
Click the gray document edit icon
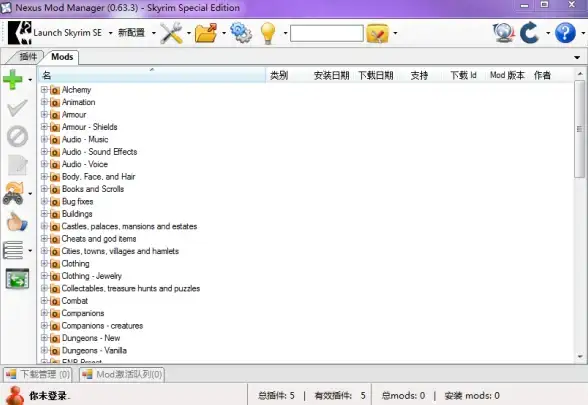pyautogui.click(x=18, y=165)
